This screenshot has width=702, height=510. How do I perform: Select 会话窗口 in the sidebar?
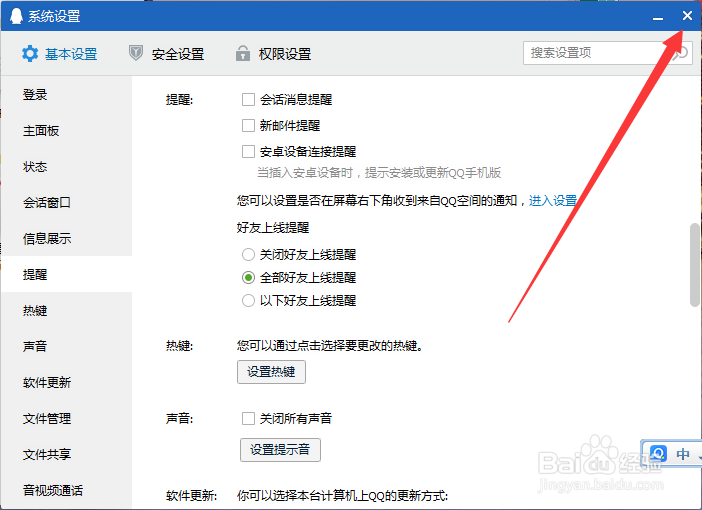(x=66, y=202)
